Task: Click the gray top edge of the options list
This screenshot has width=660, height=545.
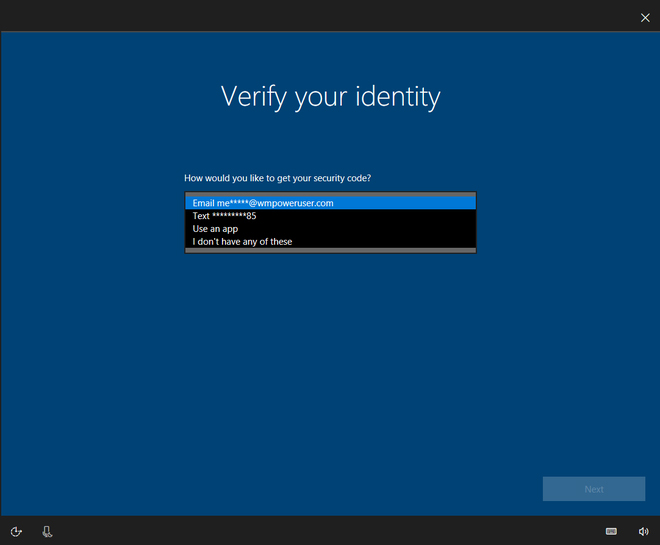Action: [x=330, y=193]
